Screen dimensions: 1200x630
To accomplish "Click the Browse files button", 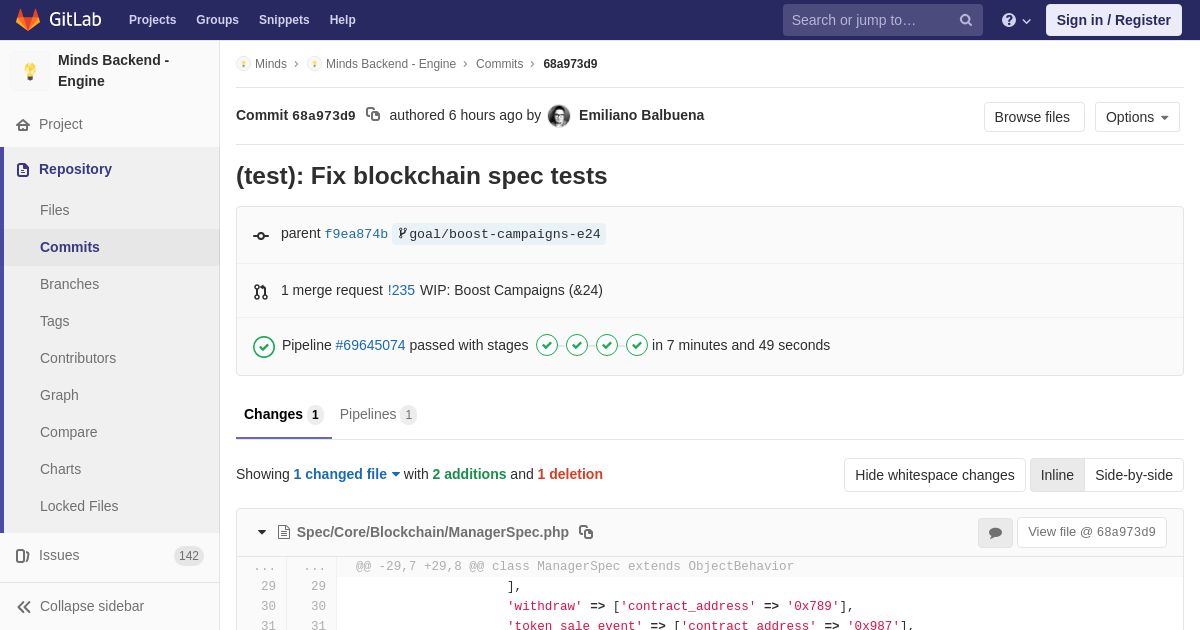I will pos(1034,117).
